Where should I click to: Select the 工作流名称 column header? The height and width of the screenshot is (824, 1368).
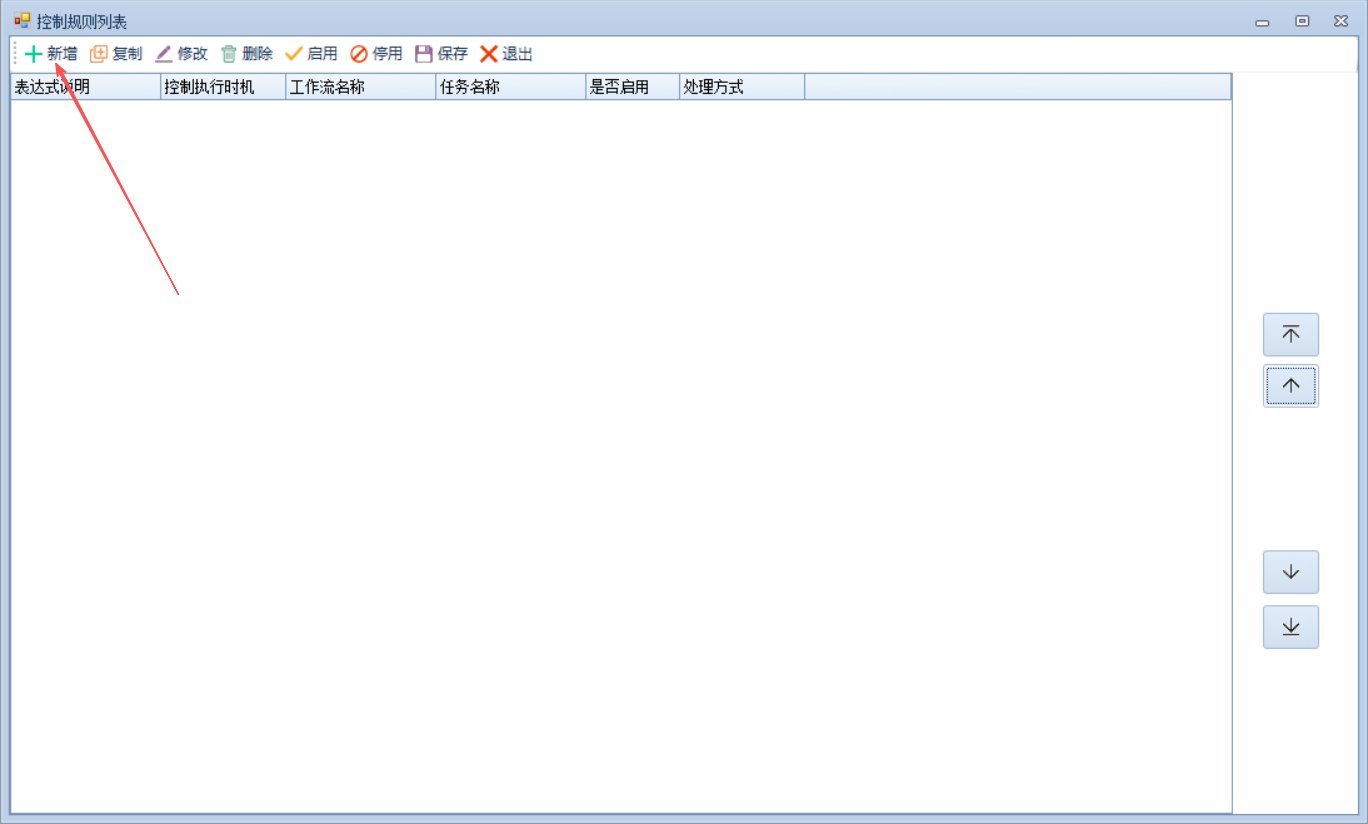(x=360, y=87)
